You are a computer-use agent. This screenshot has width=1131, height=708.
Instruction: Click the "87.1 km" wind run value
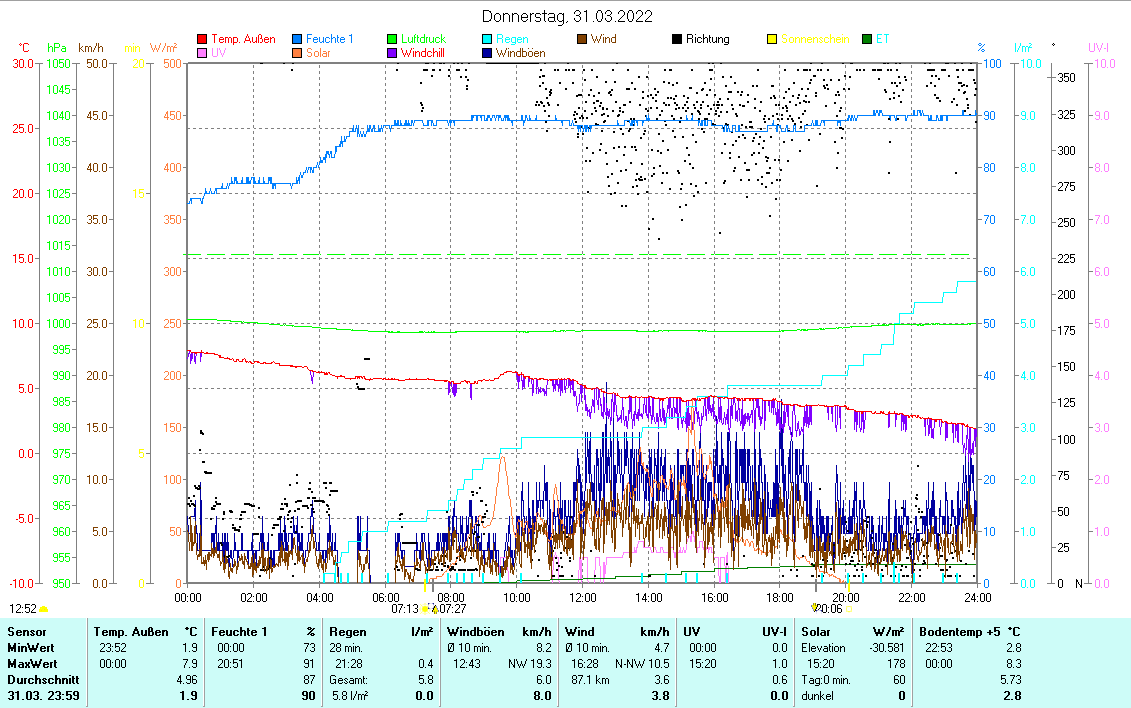click(590, 680)
